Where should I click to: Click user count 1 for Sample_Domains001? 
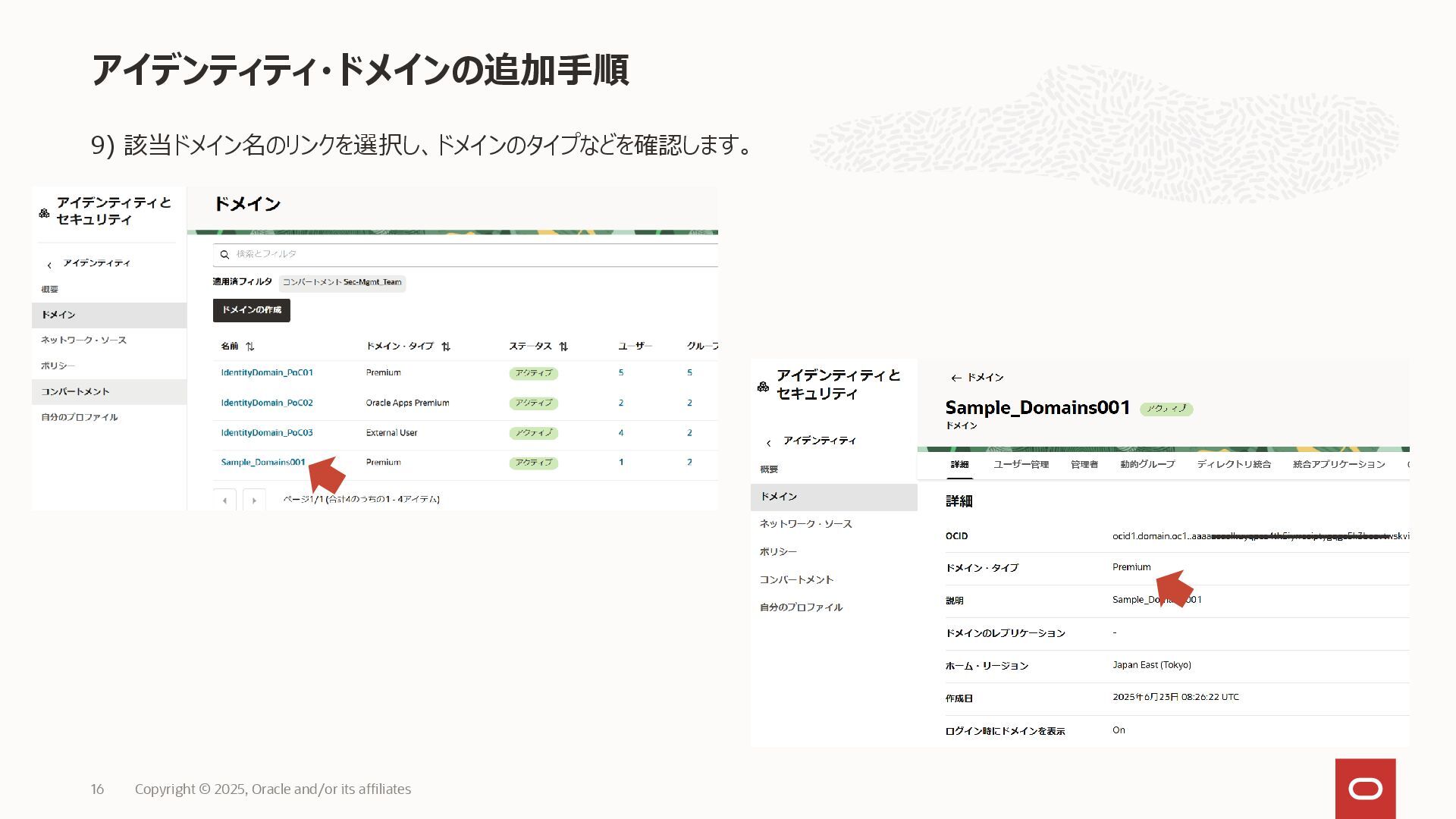[x=621, y=462]
